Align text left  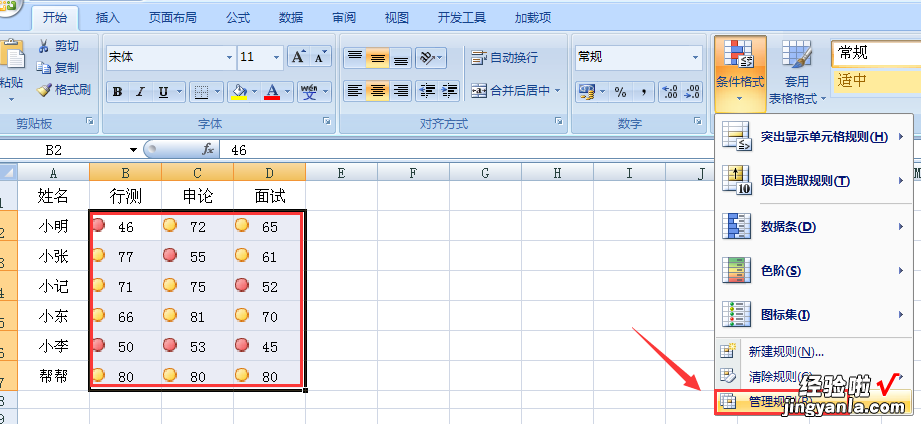(355, 90)
